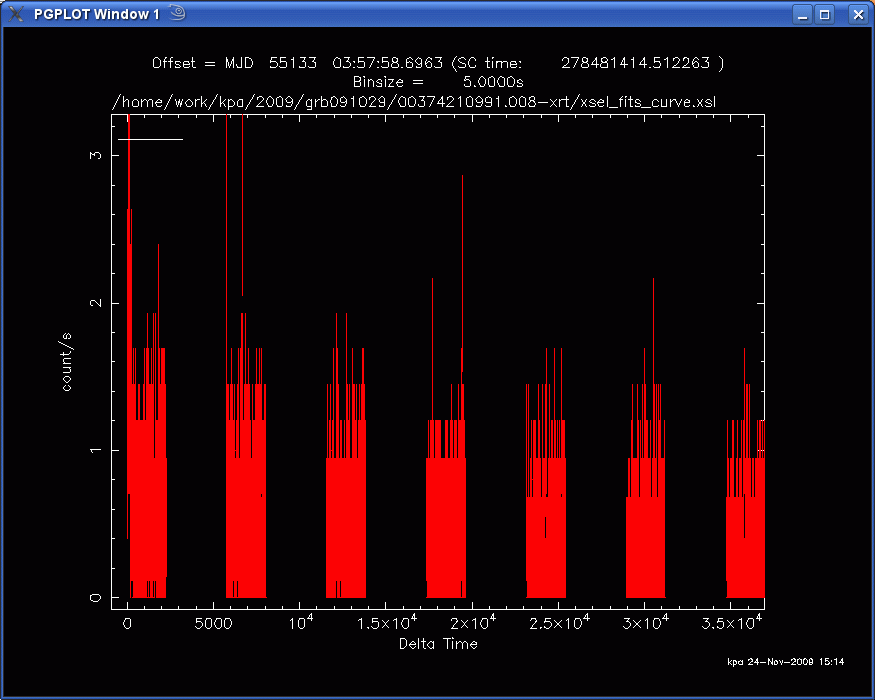Image resolution: width=875 pixels, height=700 pixels.
Task: Click the Offset MJD 55133 header line
Action: point(438,63)
